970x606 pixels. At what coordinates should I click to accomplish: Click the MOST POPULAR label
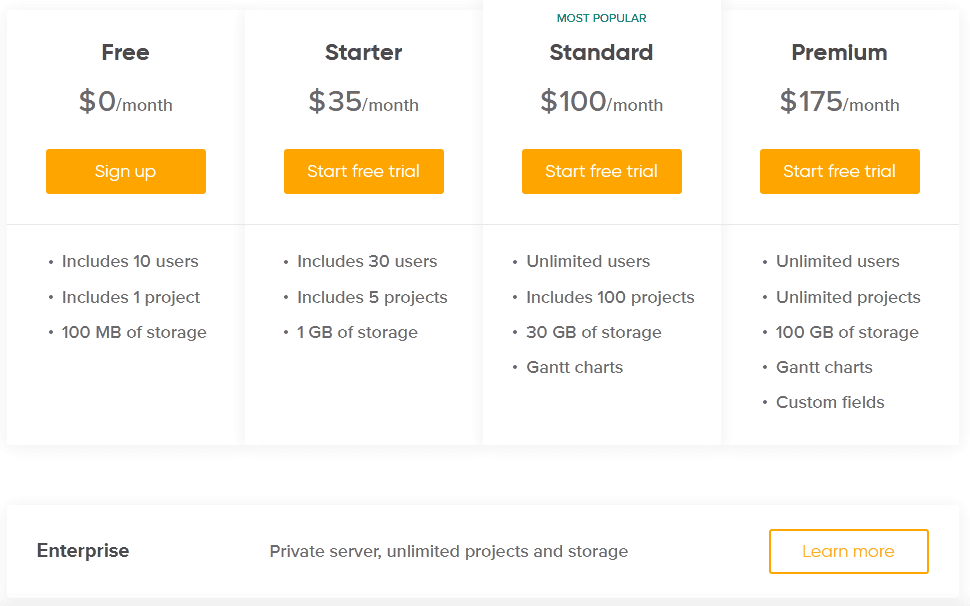[601, 17]
